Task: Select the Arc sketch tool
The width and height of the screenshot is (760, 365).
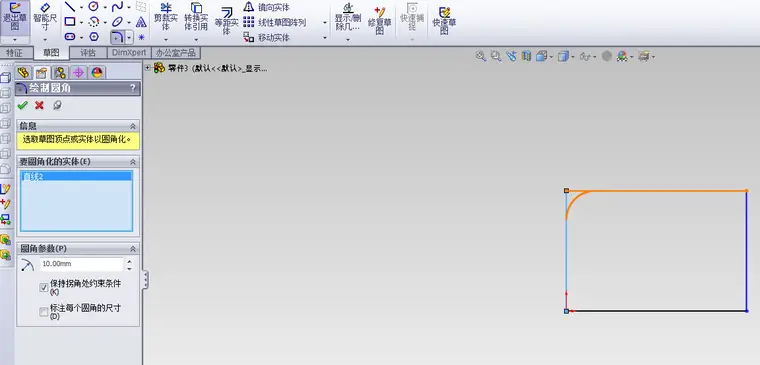Action: pos(94,22)
